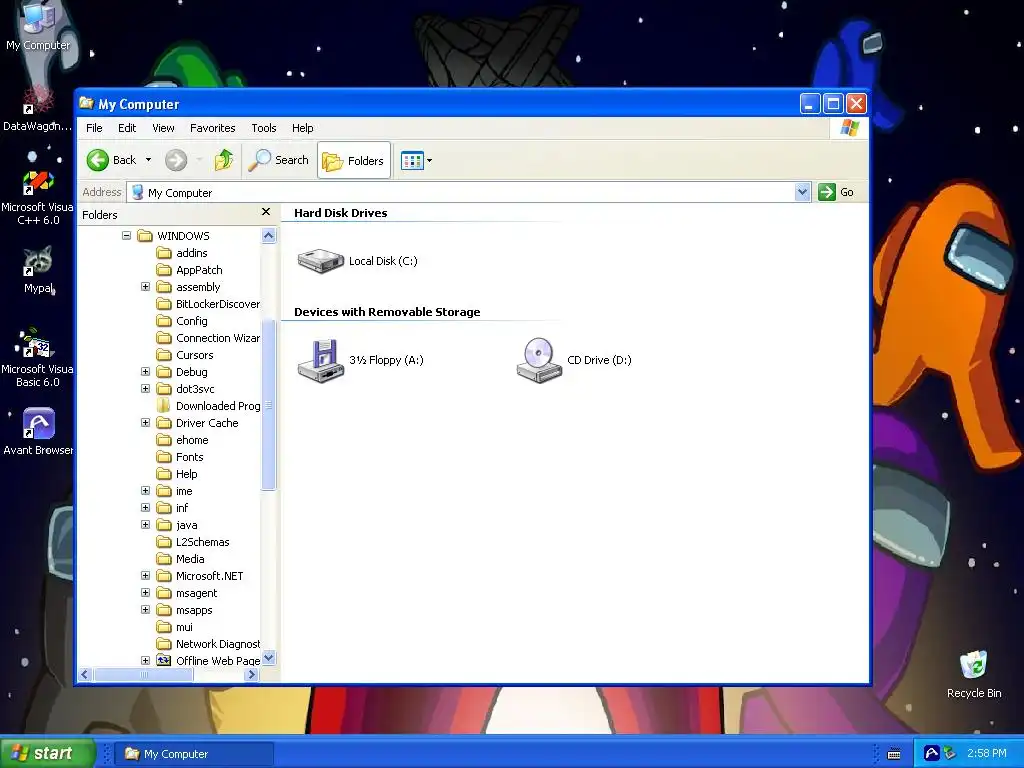Select the 3½ Floppy (A:) drive icon

(x=320, y=360)
